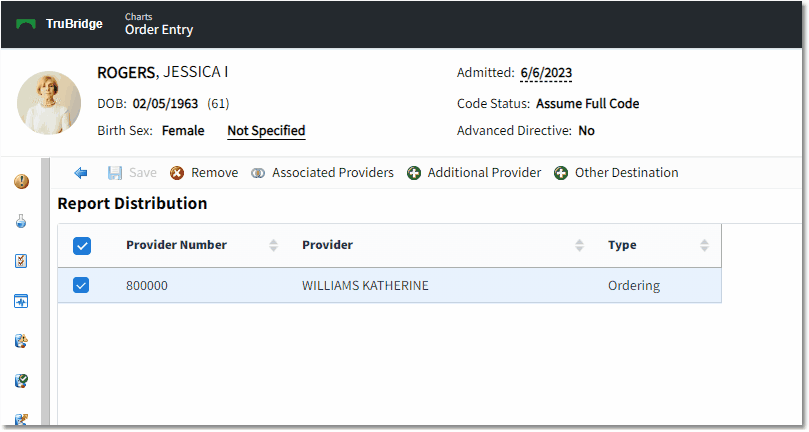Screen dimensions: 809x432
Task: Open the vitals monitor sidebar icon
Action: [x=21, y=301]
